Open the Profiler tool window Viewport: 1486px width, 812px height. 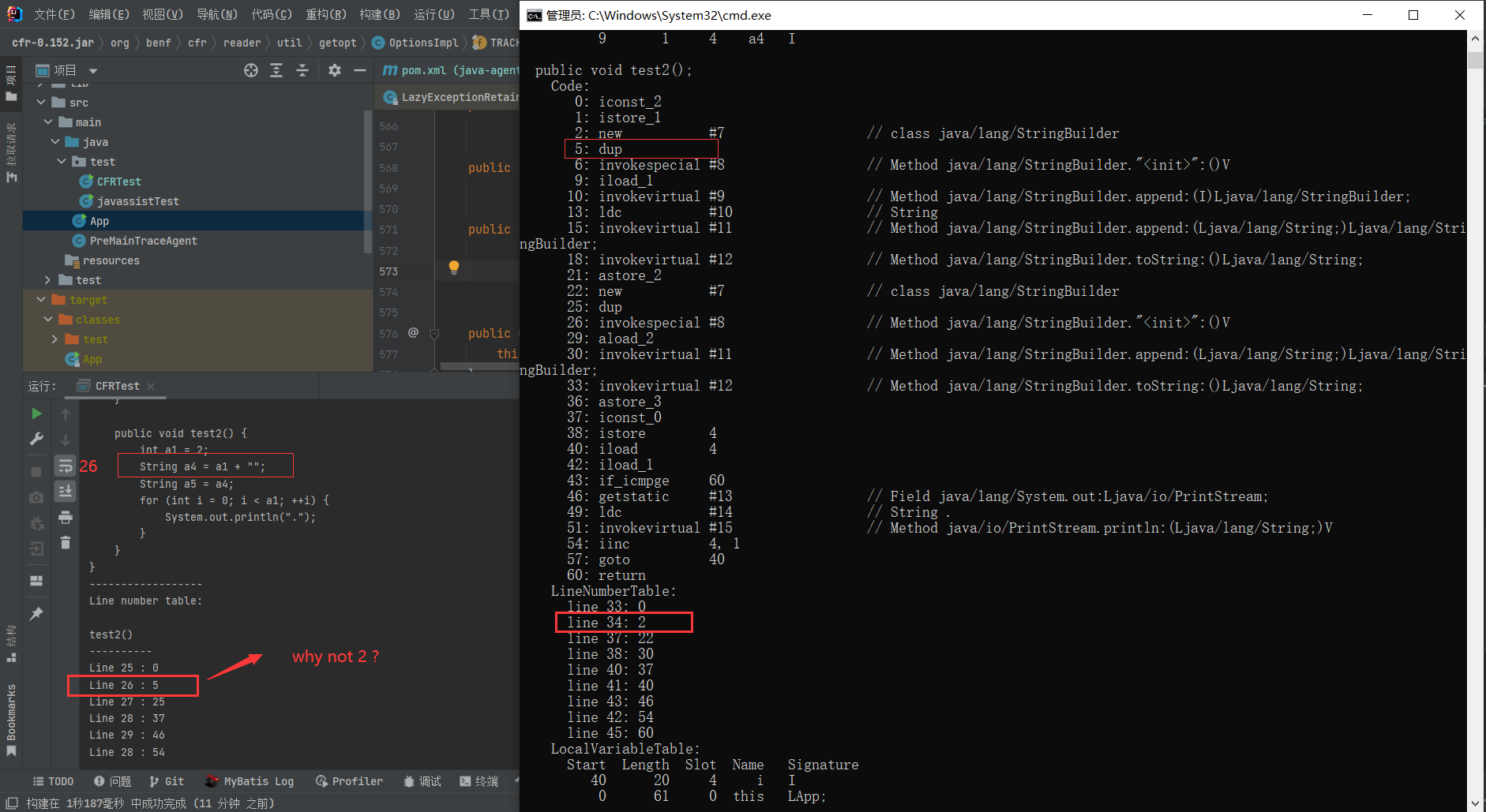click(350, 780)
